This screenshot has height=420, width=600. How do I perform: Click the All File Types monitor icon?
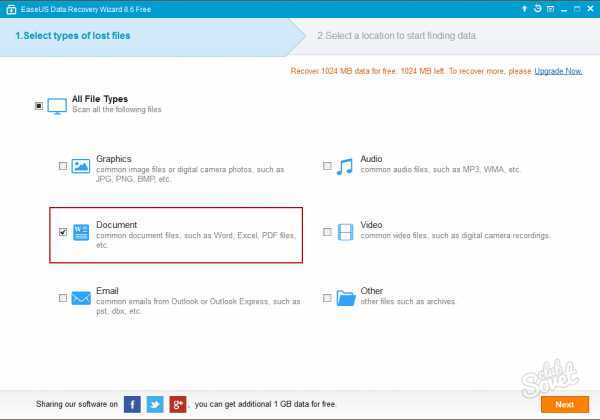click(x=57, y=106)
